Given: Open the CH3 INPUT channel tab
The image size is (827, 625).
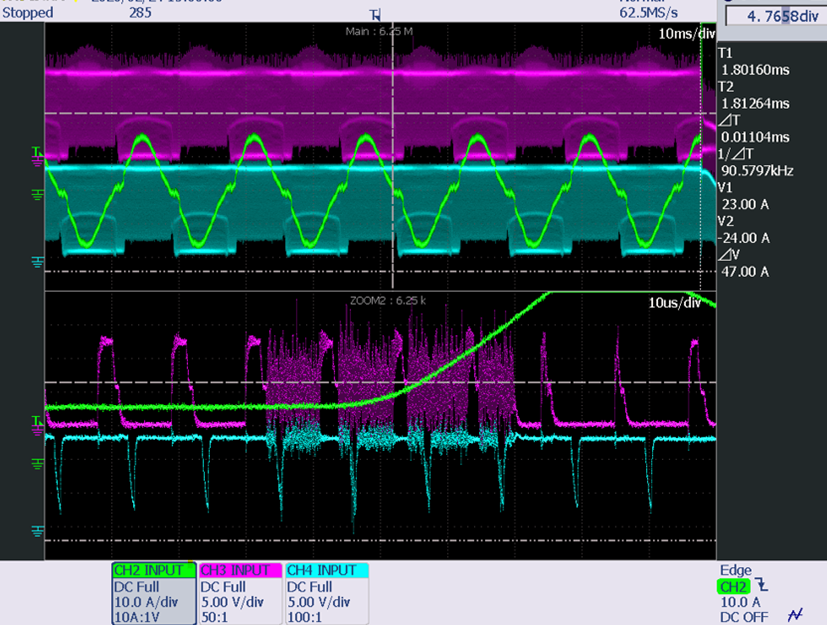Looking at the screenshot, I should tap(241, 571).
